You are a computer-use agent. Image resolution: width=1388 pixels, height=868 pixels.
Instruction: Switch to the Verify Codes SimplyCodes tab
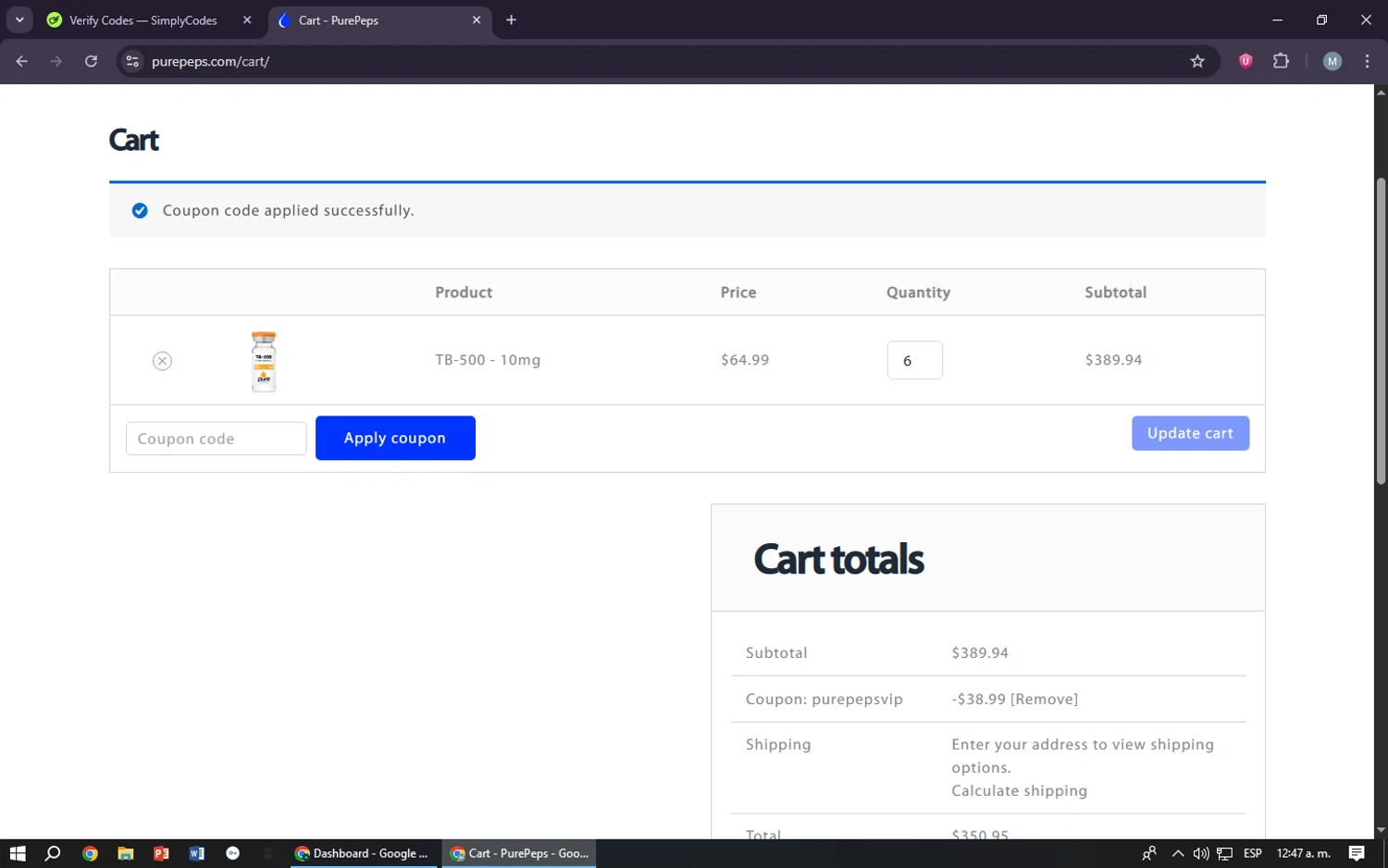point(143,20)
